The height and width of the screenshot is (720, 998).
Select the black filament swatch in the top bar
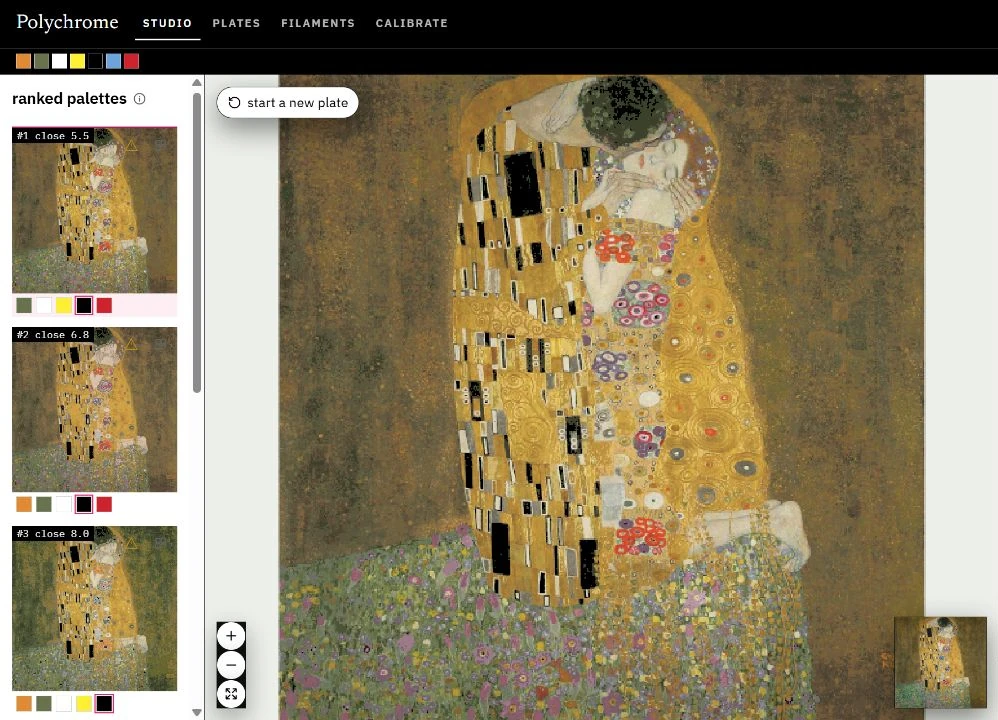pyautogui.click(x=95, y=61)
